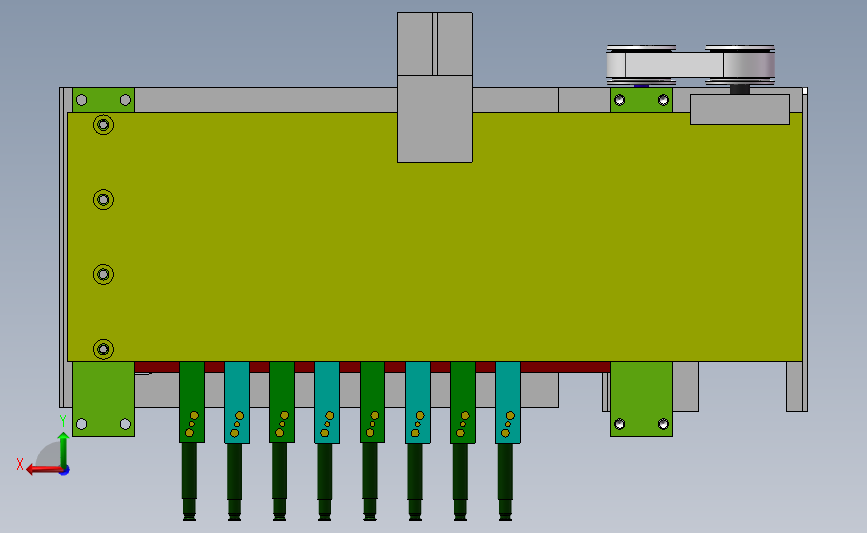Select the gray motor box below right pulley
The image size is (867, 533).
point(739,109)
